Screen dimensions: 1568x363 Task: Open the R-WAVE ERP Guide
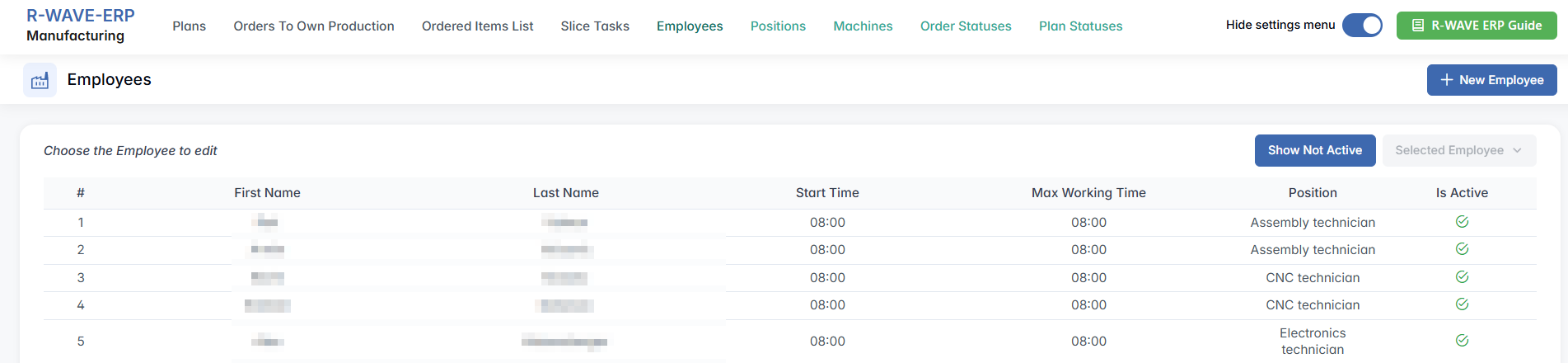tap(1476, 26)
